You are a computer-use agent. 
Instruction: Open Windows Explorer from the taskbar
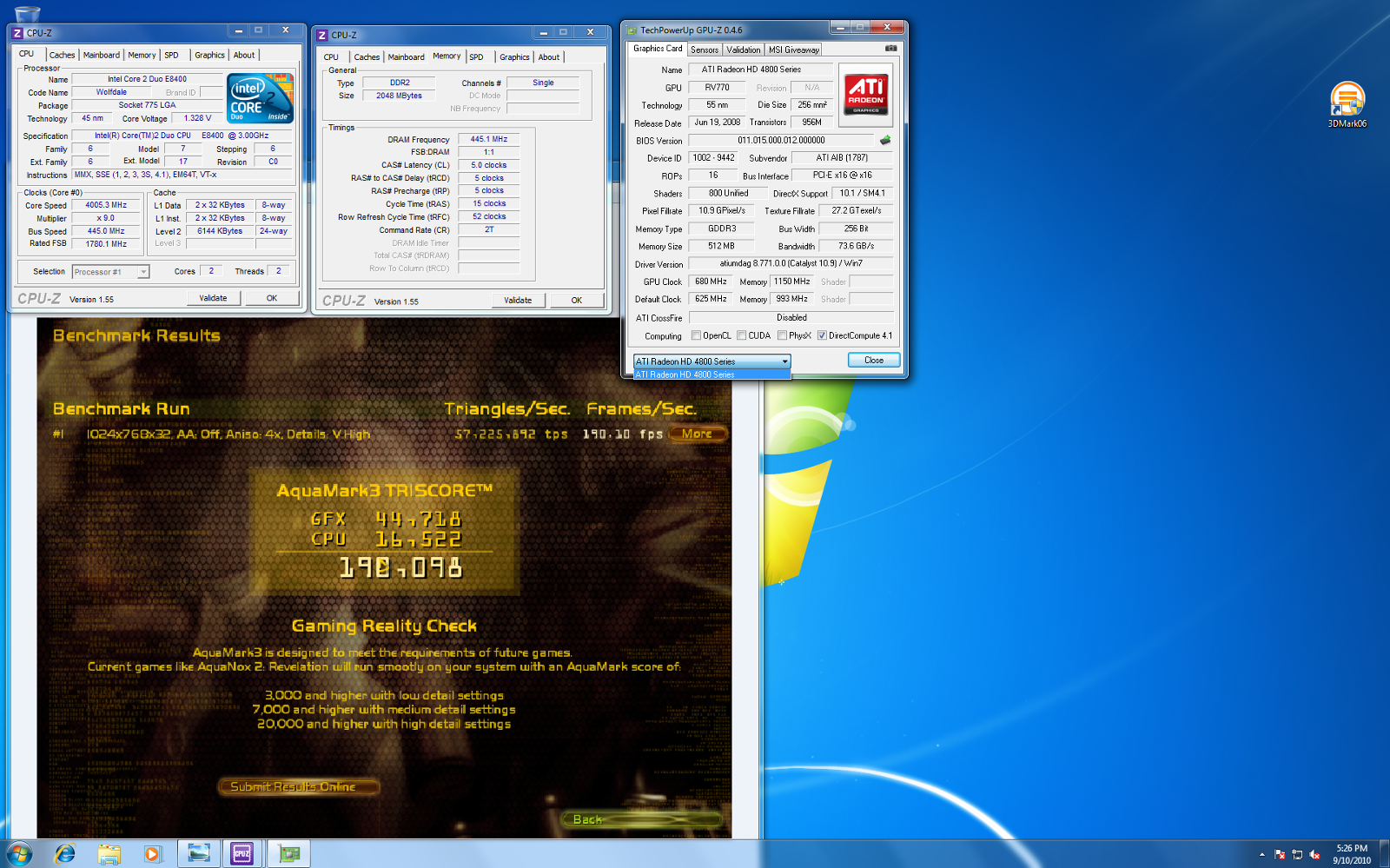click(109, 854)
